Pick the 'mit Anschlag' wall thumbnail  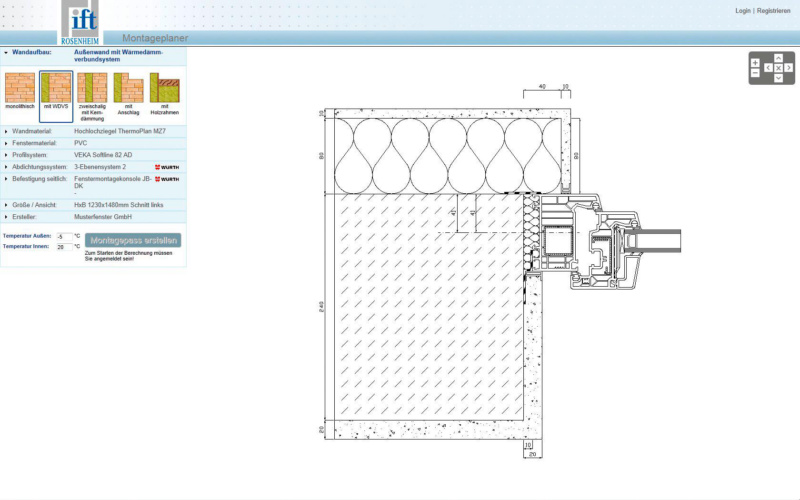128,90
